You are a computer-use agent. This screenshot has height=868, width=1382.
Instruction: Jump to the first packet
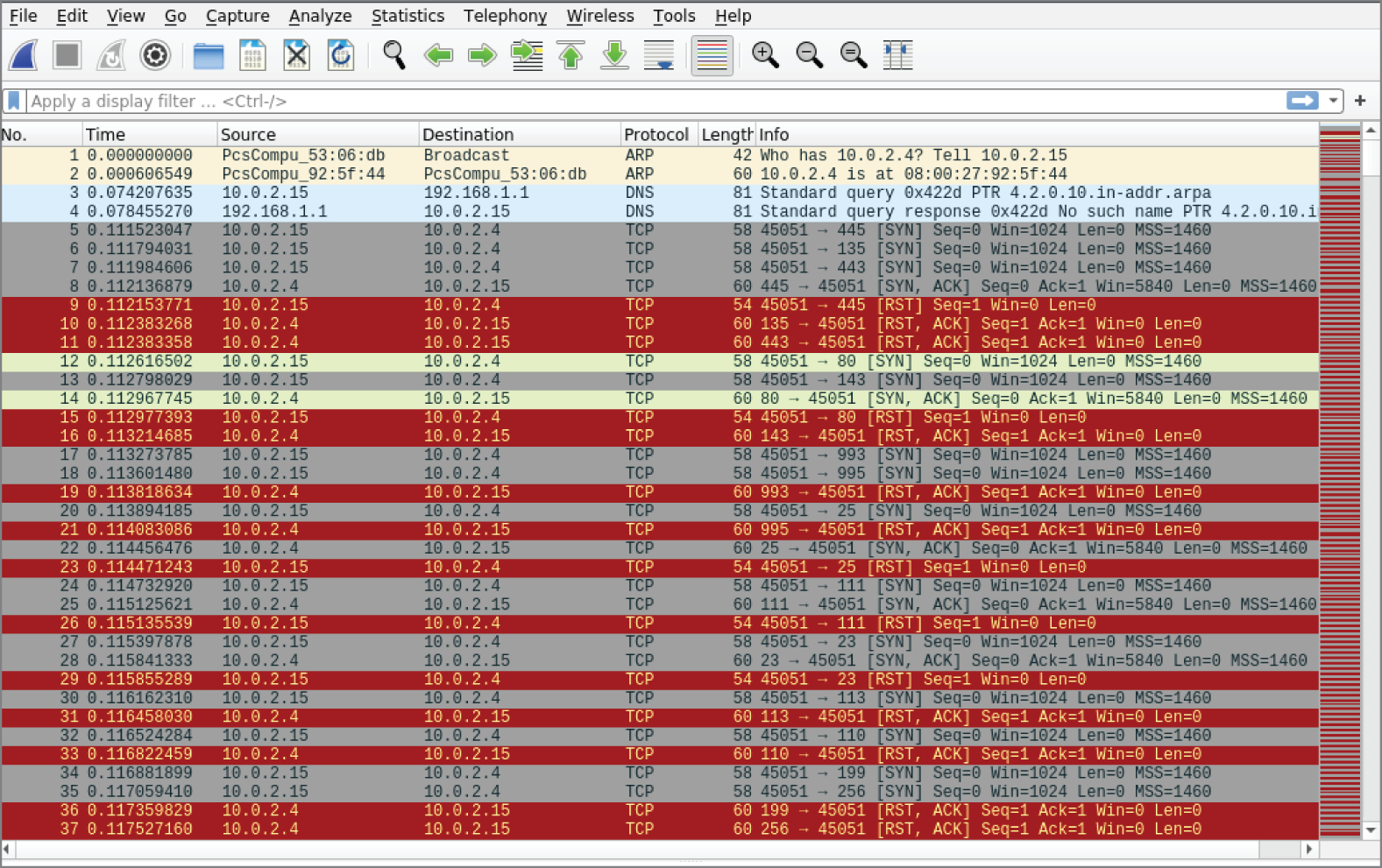pyautogui.click(x=571, y=55)
